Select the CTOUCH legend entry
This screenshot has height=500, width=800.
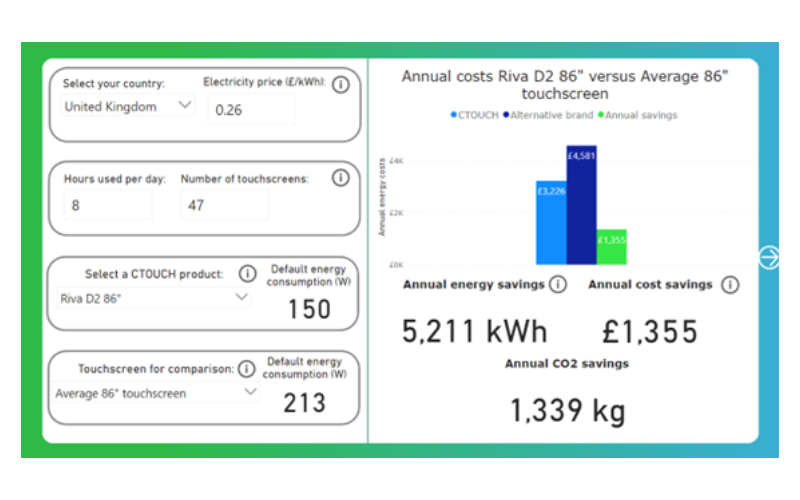(474, 115)
